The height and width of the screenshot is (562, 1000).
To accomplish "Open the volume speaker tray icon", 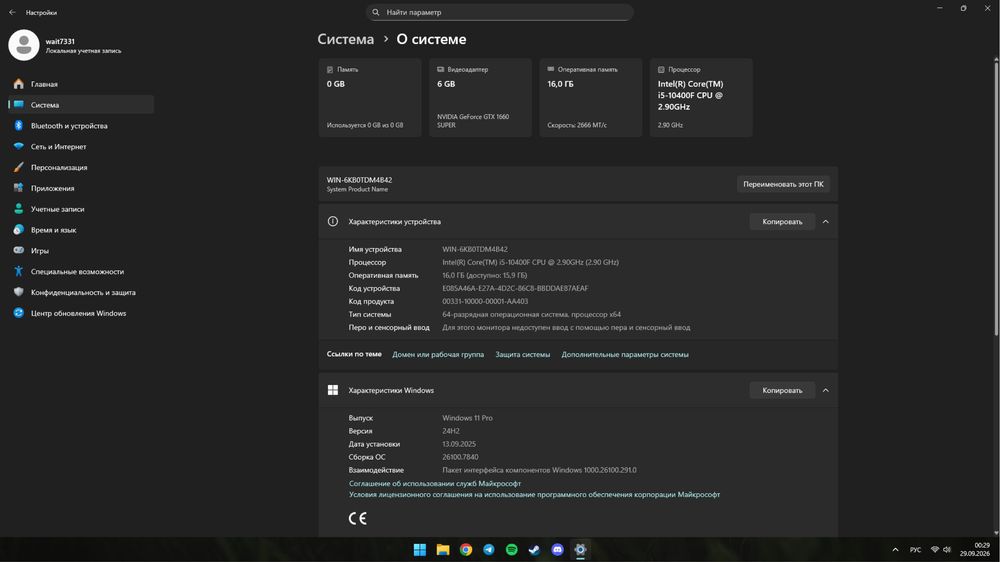I will 947,550.
